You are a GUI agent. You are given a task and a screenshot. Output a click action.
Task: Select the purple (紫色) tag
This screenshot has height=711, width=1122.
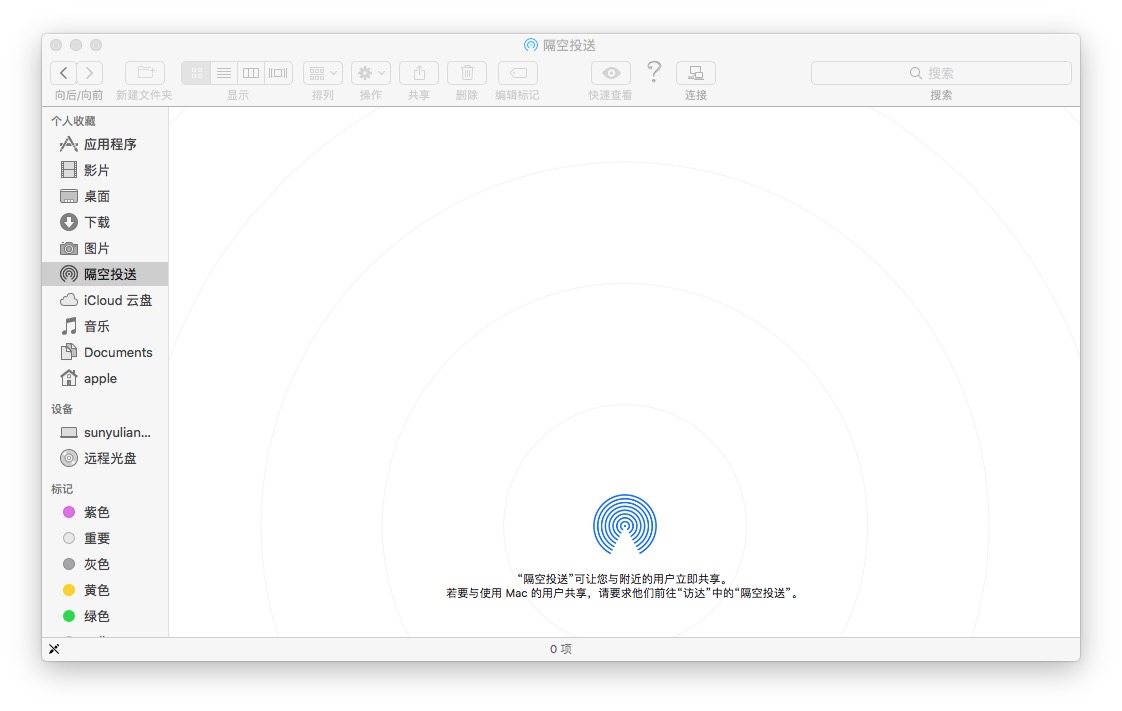tap(96, 512)
